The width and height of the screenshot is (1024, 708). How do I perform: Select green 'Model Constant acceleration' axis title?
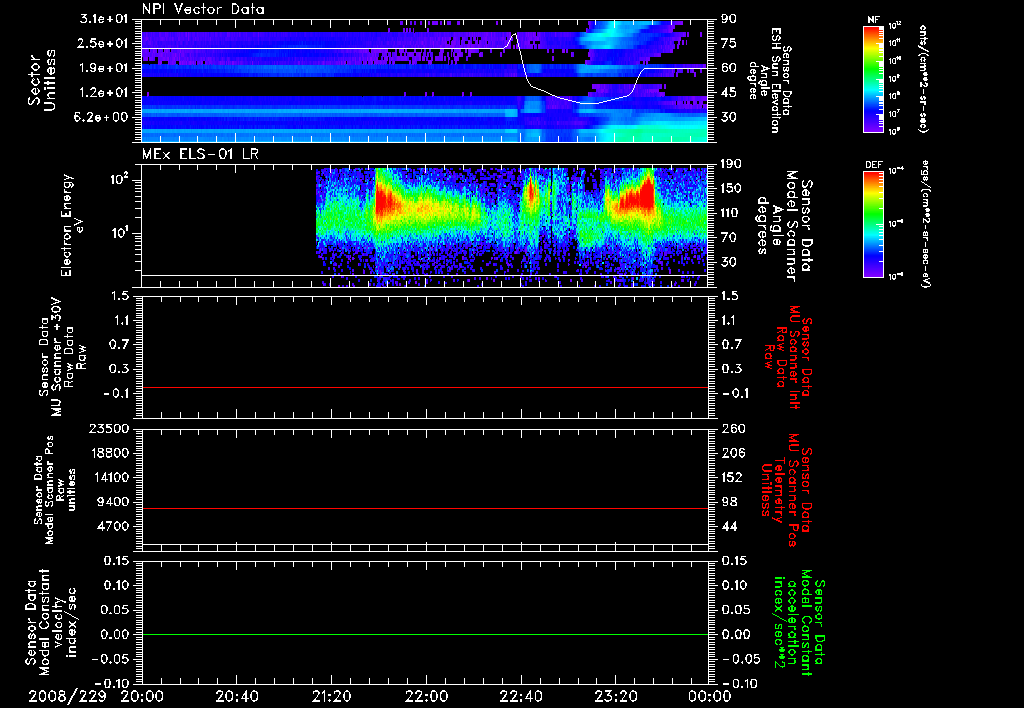click(x=799, y=622)
